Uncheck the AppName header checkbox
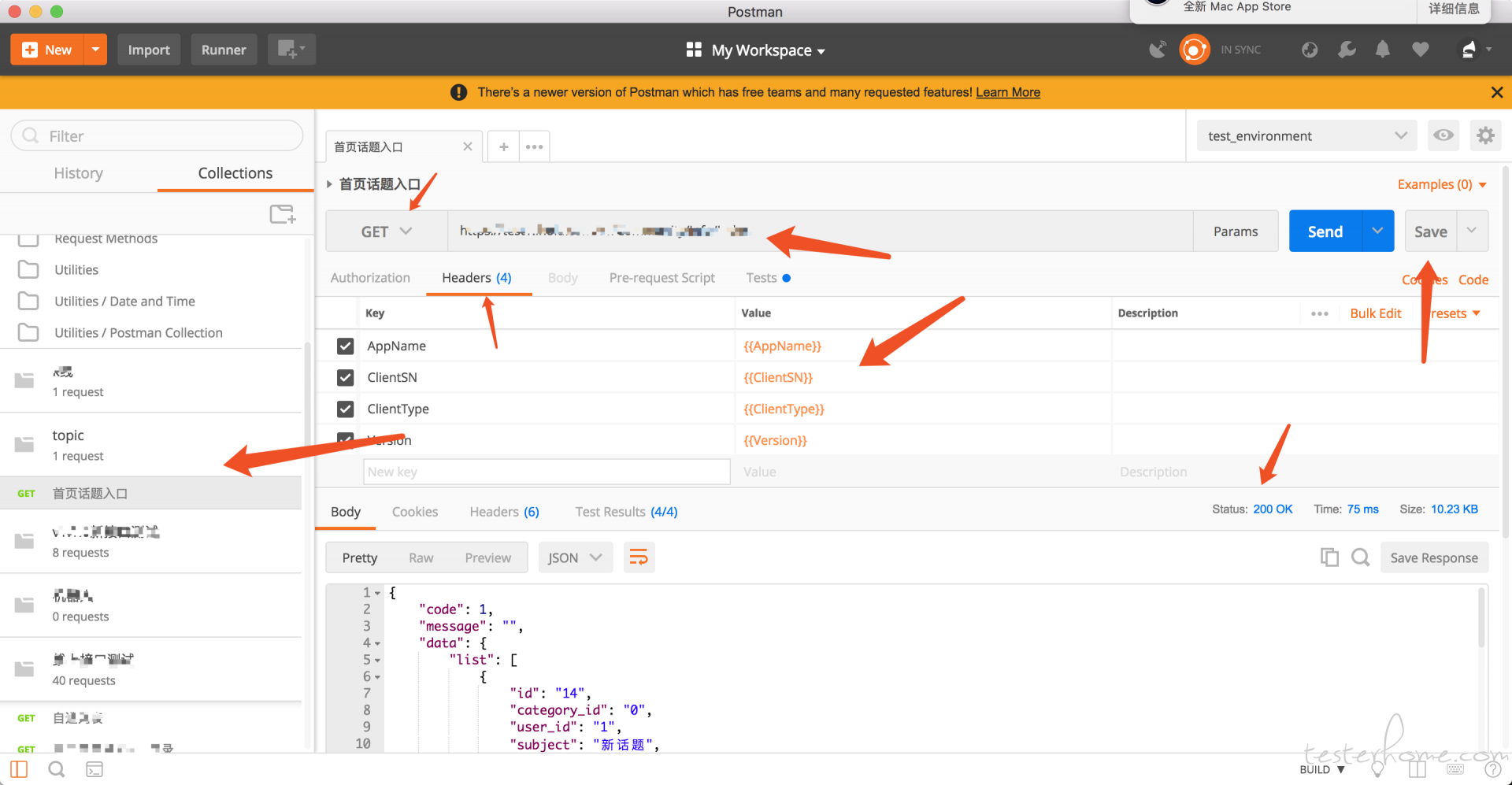Image resolution: width=1512 pixels, height=785 pixels. click(x=345, y=346)
